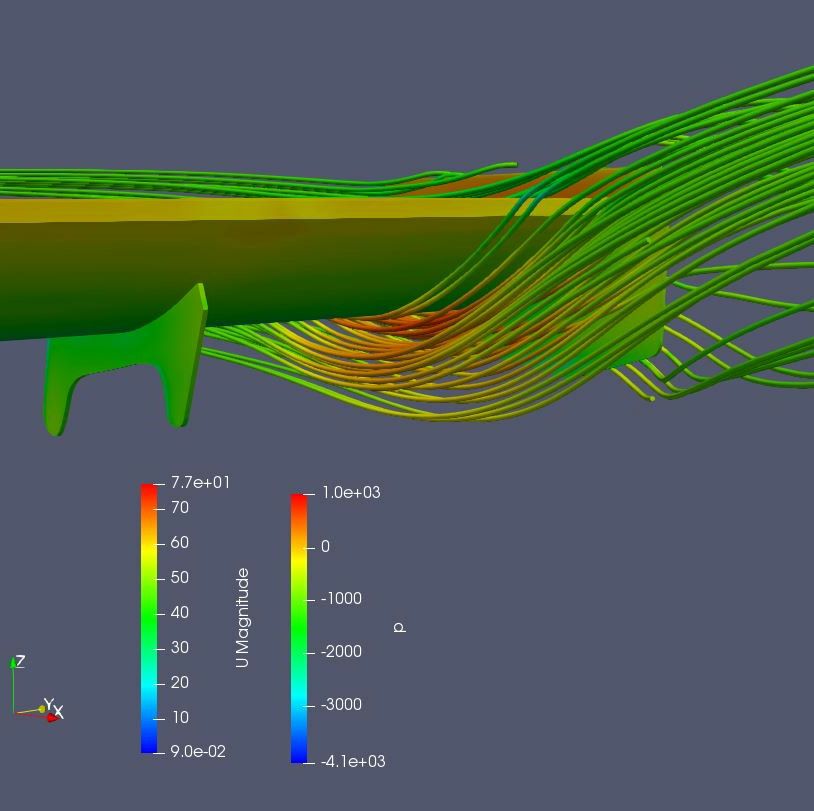
Task: Click the 1.0e+03 pressure maximum label
Action: pos(351,493)
